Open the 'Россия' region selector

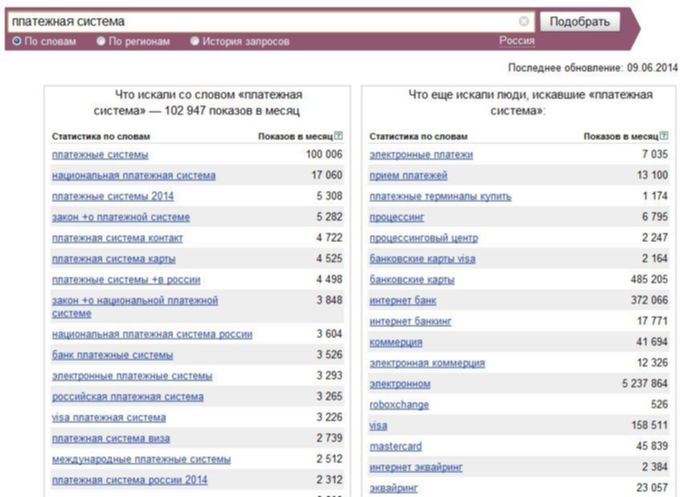tap(517, 41)
